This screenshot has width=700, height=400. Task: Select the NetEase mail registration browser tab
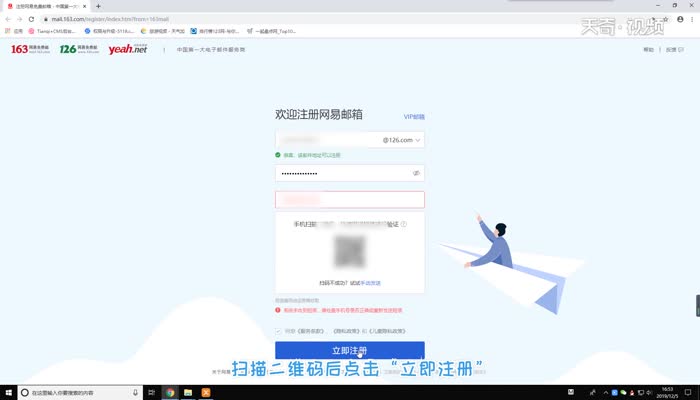pos(47,6)
